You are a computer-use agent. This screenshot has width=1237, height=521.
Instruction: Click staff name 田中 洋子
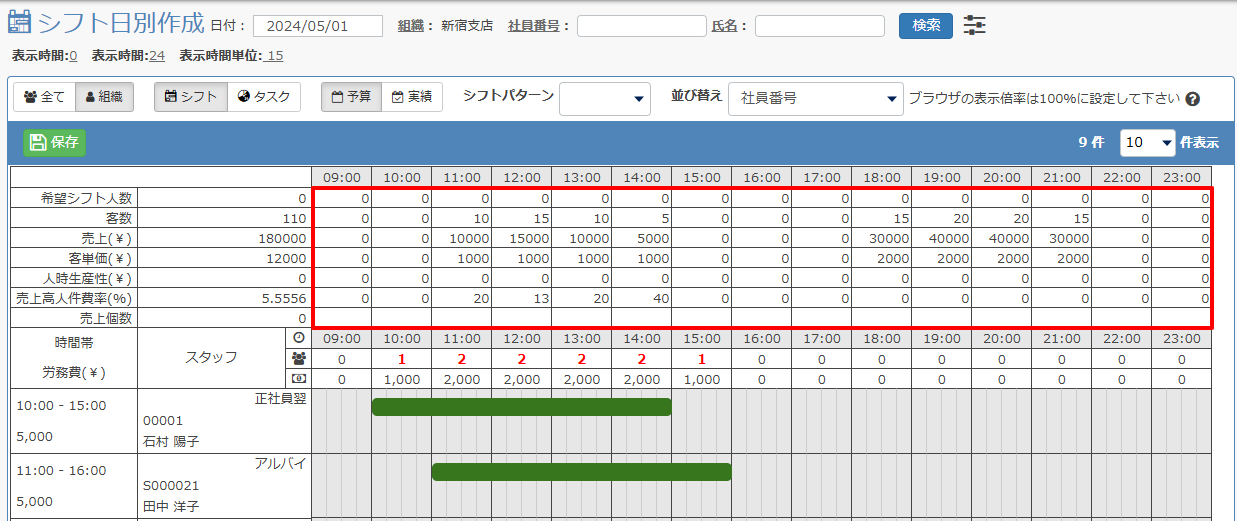point(171,507)
